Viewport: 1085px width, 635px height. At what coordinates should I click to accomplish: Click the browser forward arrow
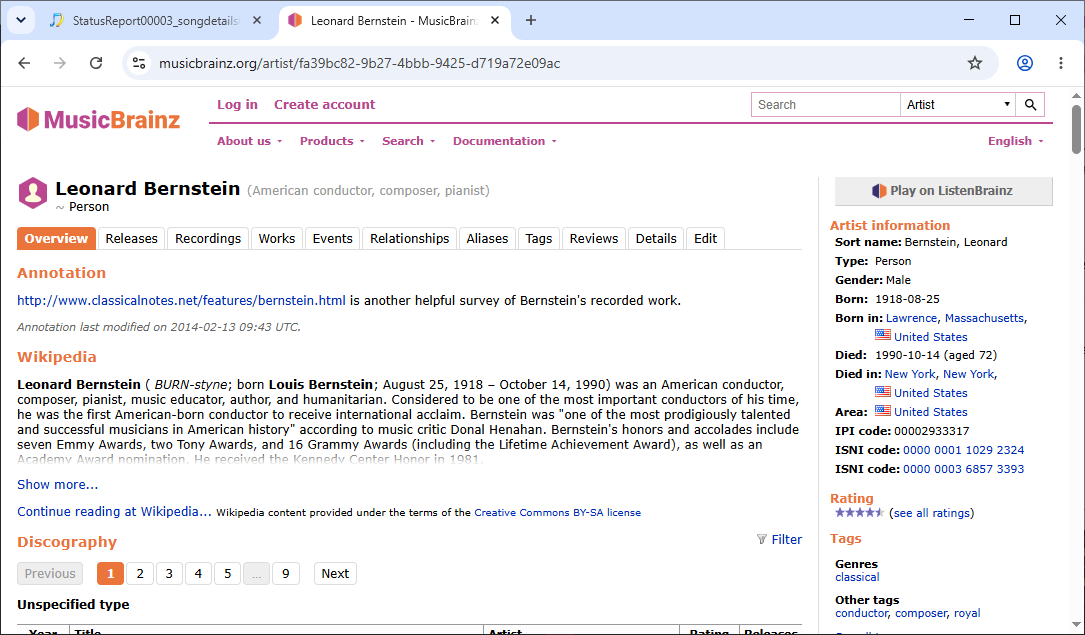pos(60,63)
